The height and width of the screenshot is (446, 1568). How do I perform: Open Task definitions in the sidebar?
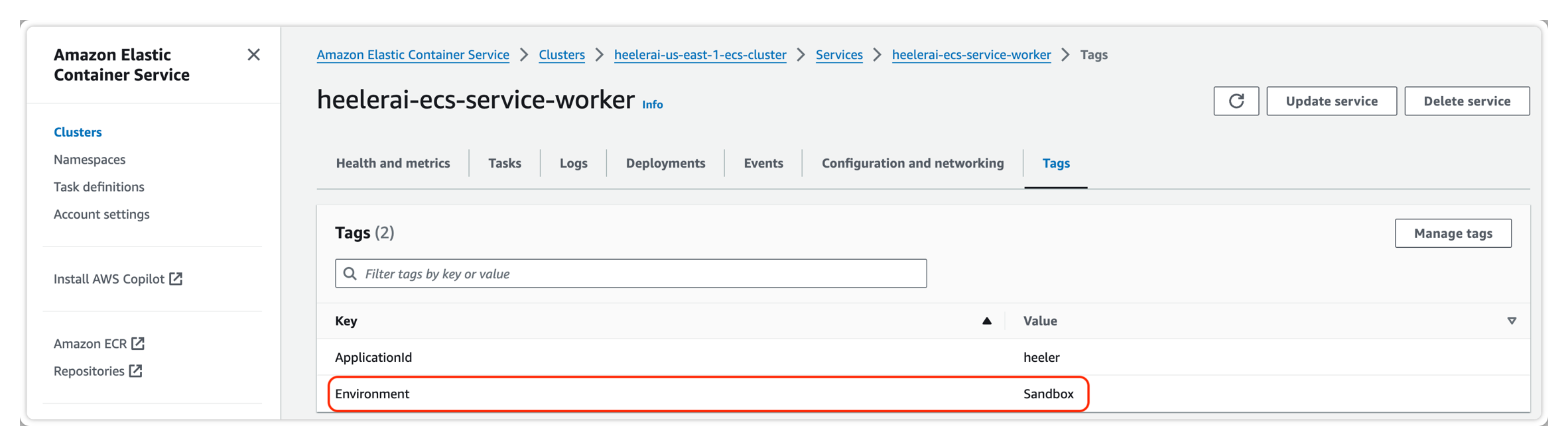[x=99, y=187]
